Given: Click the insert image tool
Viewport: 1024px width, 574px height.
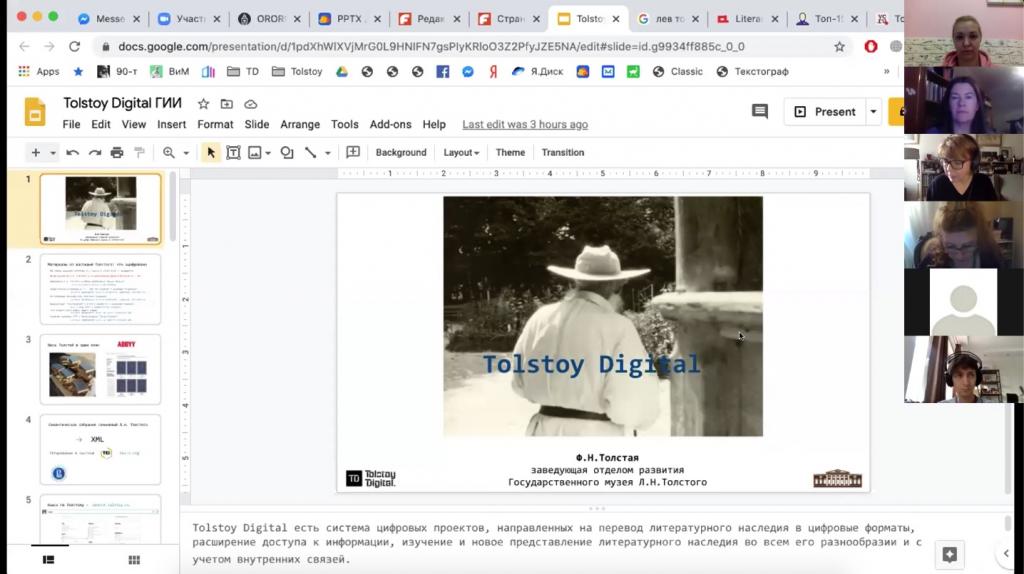Looking at the screenshot, I should [255, 153].
